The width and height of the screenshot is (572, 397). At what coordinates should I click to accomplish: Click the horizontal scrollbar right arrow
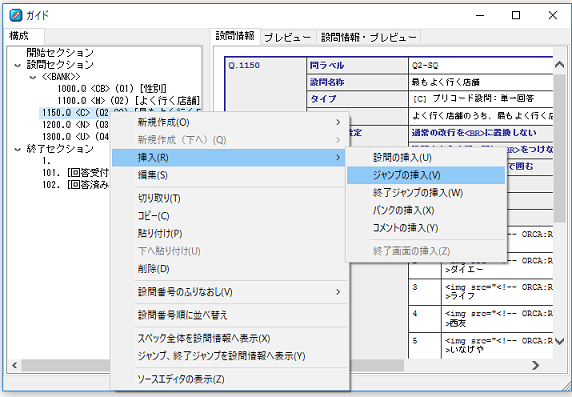(535, 365)
